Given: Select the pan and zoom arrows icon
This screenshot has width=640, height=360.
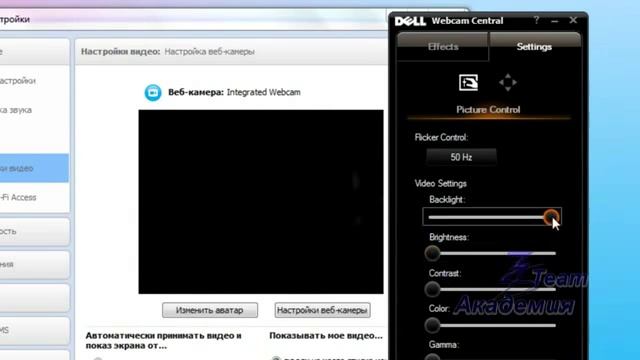Looking at the screenshot, I should (508, 82).
